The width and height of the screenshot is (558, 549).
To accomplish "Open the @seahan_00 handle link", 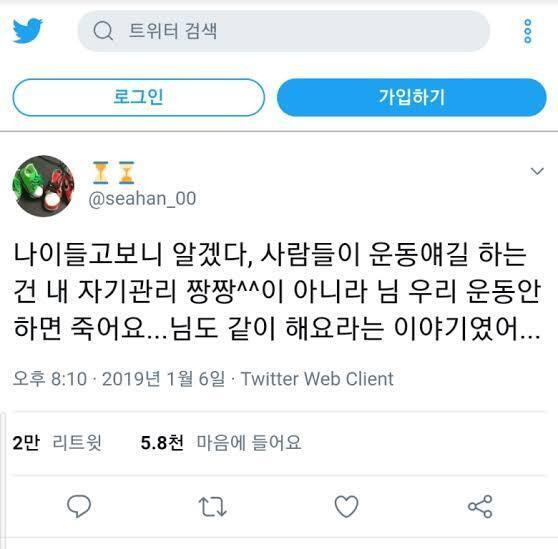I will pyautogui.click(x=142, y=198).
